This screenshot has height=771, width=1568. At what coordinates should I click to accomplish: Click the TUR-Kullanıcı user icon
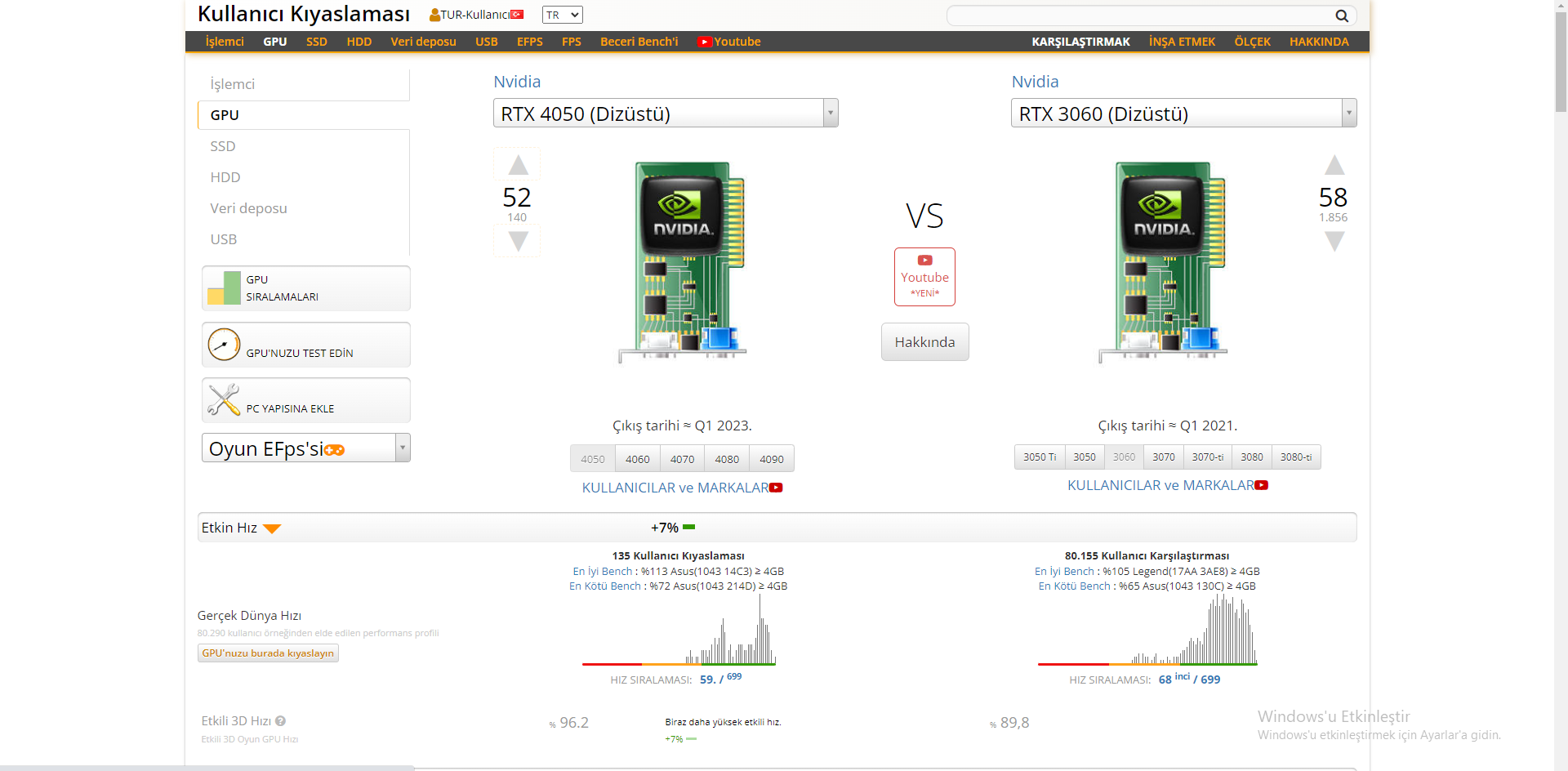pos(435,15)
